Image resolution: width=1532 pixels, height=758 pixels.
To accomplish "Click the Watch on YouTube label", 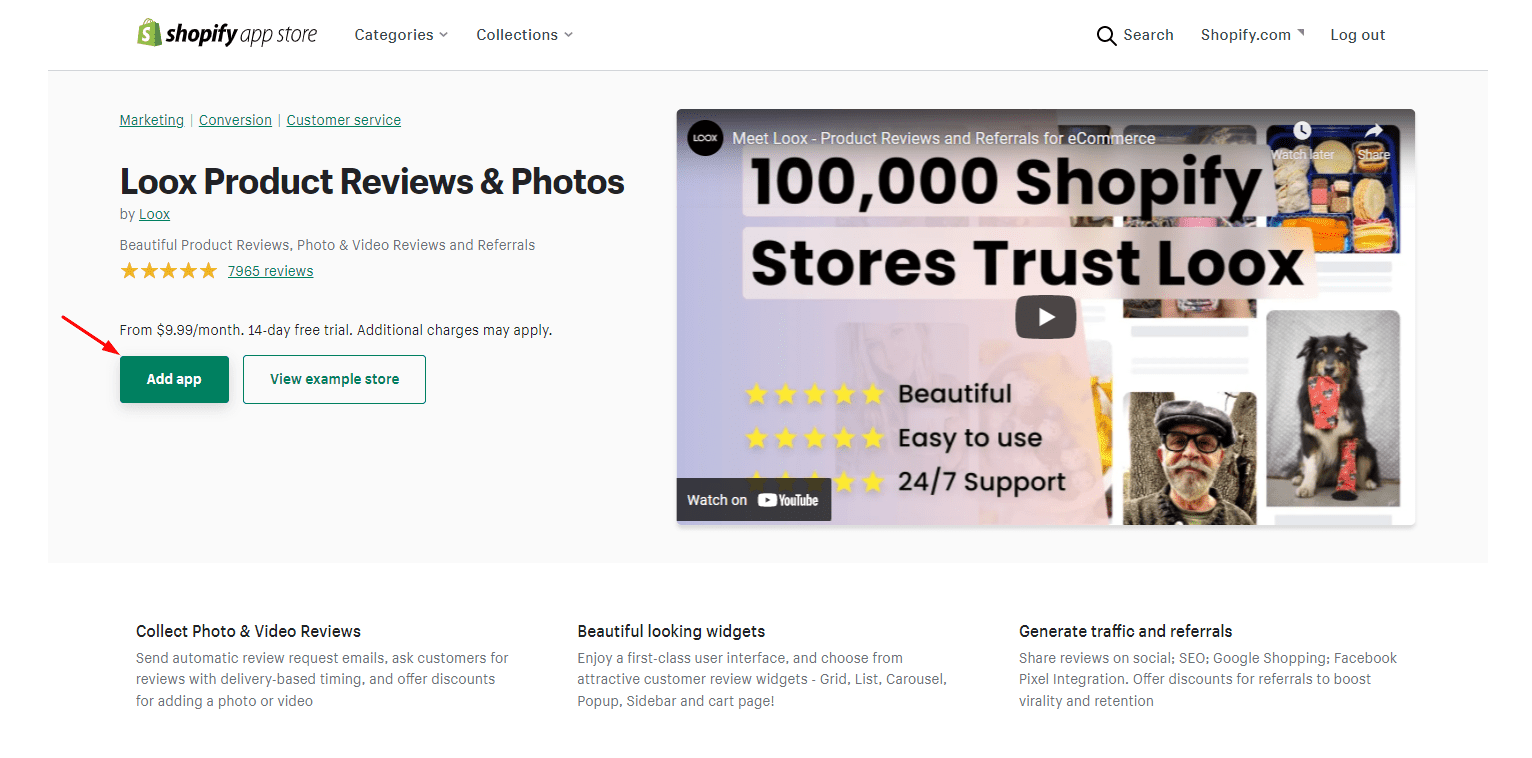I will (753, 499).
